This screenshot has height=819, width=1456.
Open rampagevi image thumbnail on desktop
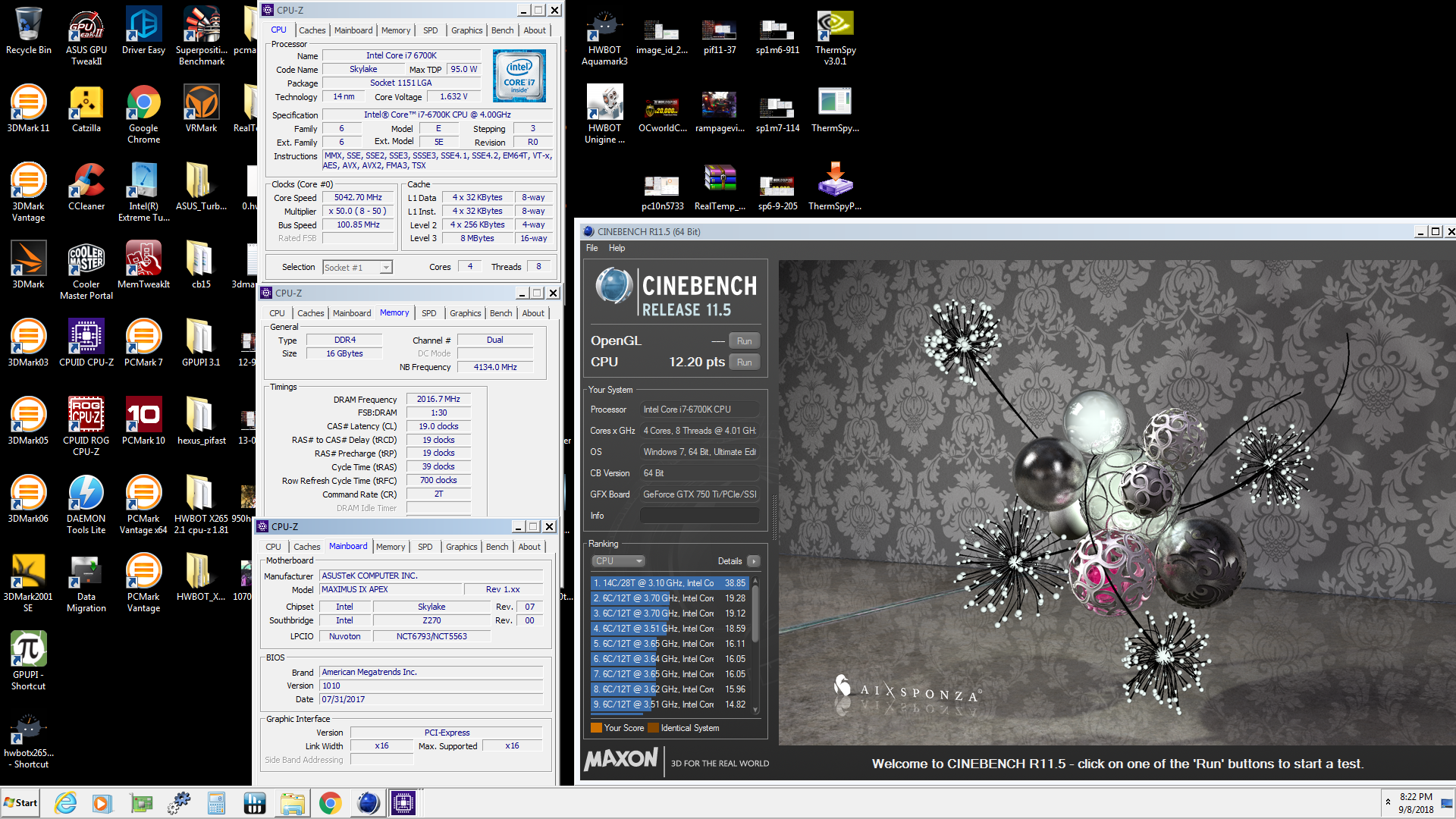point(720,110)
